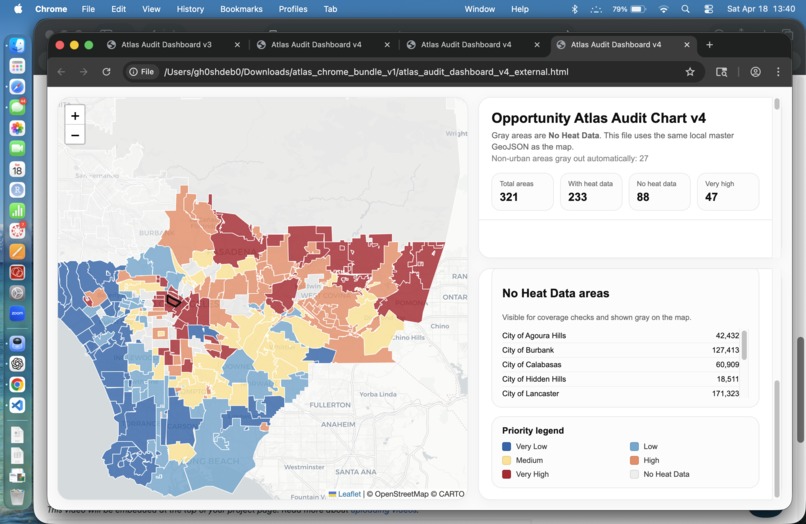
Task: Open Spotlight search in the menu bar
Action: pyautogui.click(x=685, y=9)
